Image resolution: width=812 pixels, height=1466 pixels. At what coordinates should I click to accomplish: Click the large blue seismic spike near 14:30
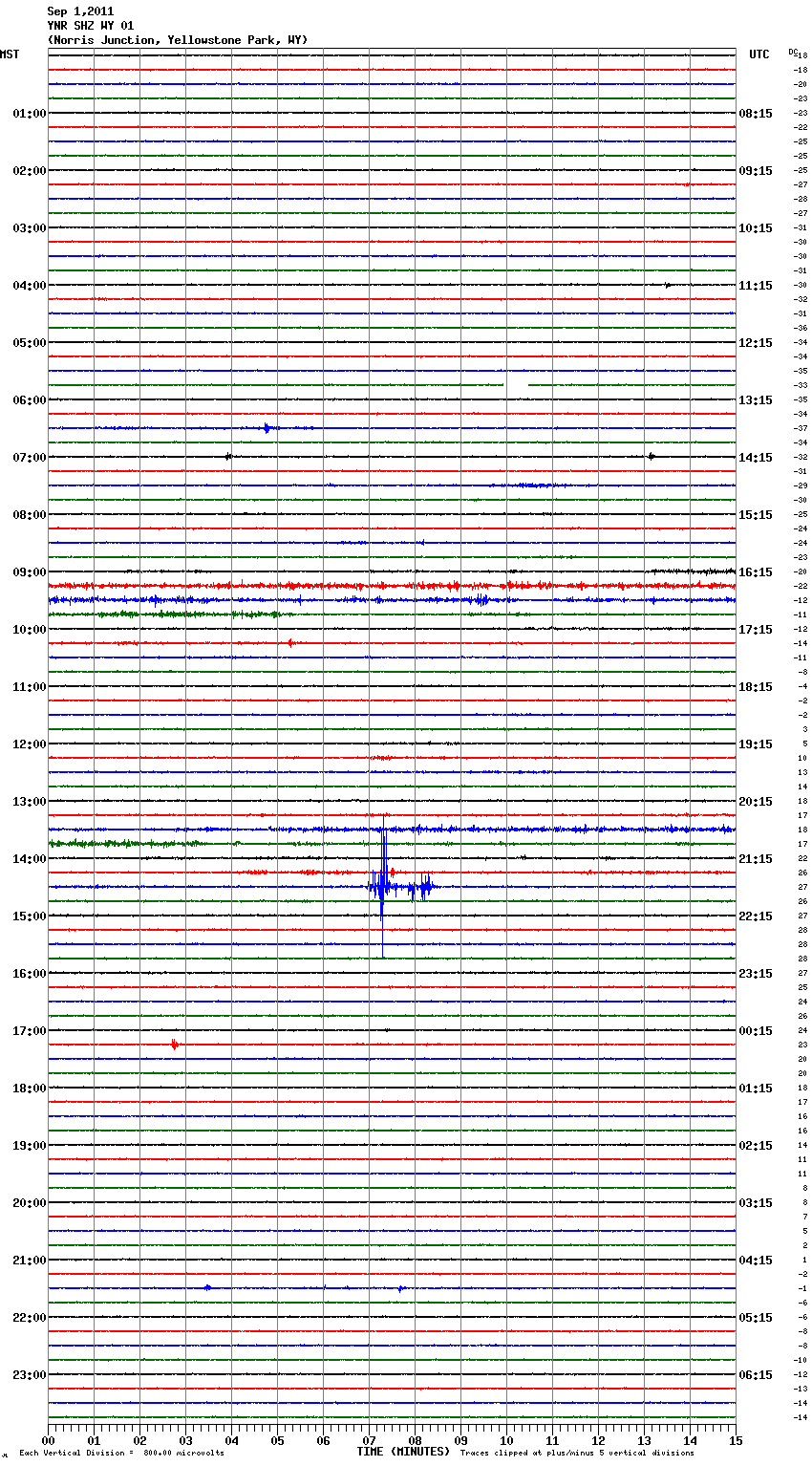[383, 886]
